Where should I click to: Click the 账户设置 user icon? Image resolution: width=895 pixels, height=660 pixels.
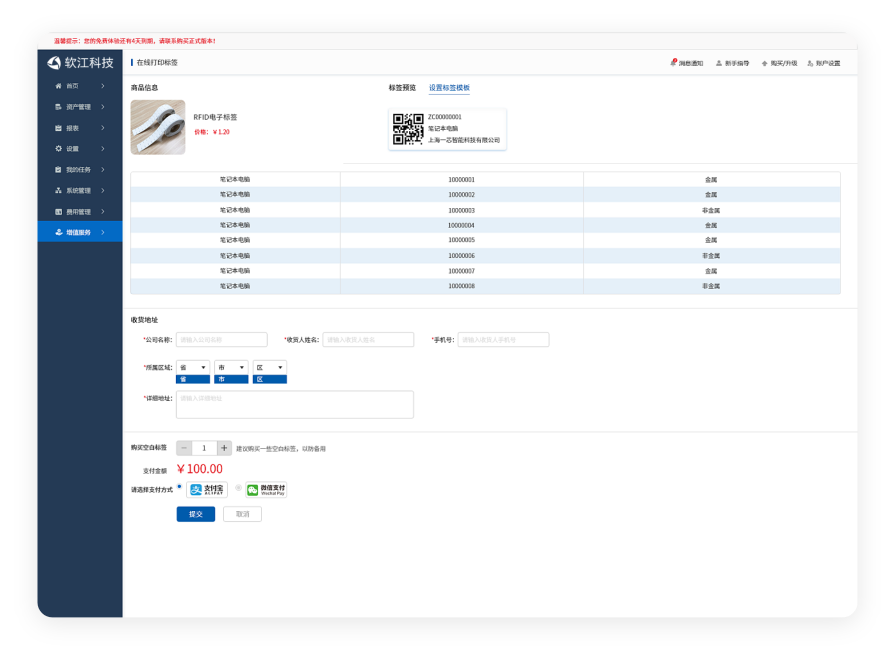click(810, 63)
